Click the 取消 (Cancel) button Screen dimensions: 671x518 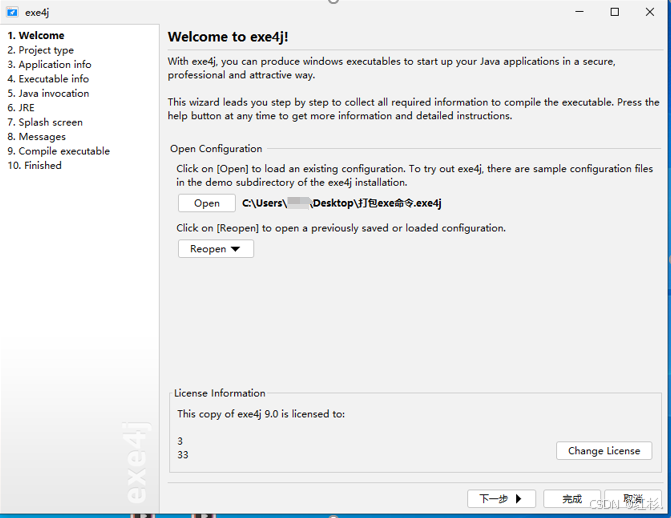pos(633,499)
